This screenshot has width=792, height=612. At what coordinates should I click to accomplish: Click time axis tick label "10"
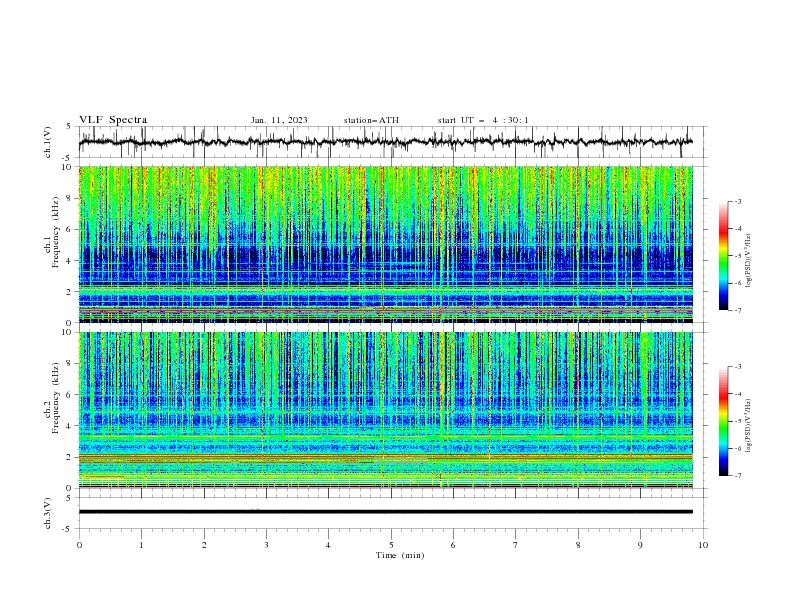(x=703, y=545)
